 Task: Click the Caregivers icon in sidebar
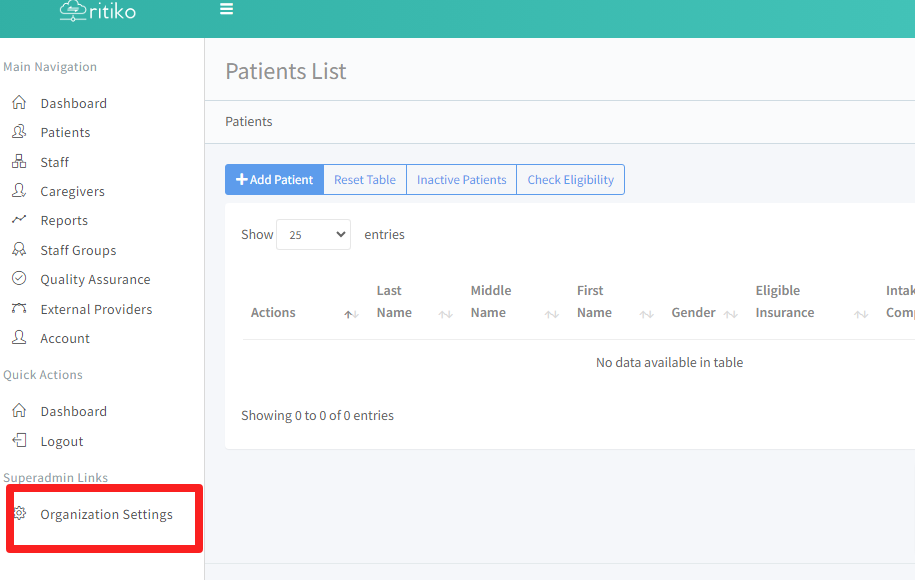[x=19, y=191]
